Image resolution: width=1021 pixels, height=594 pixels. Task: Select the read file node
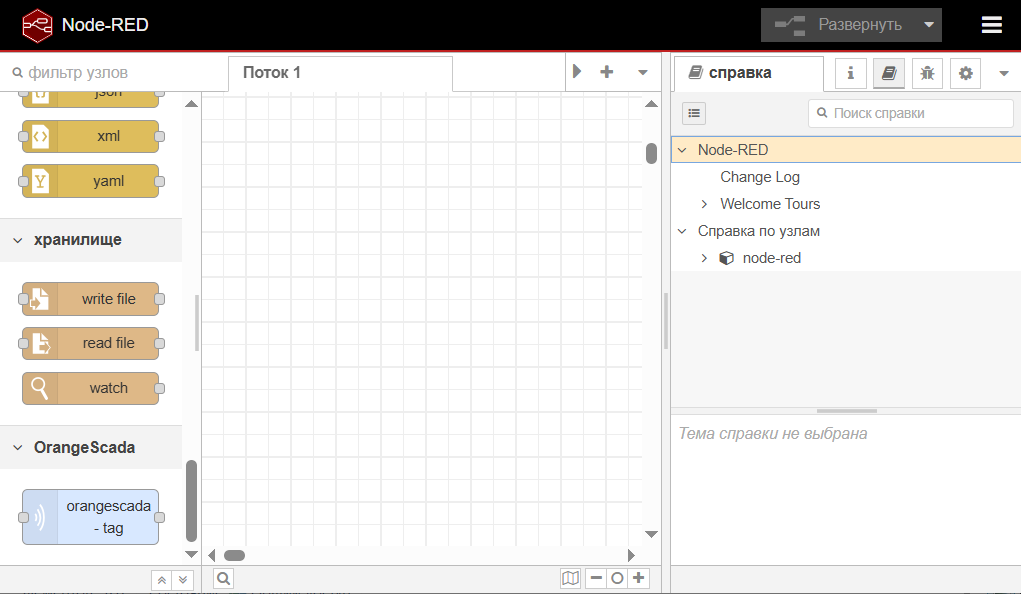[91, 343]
